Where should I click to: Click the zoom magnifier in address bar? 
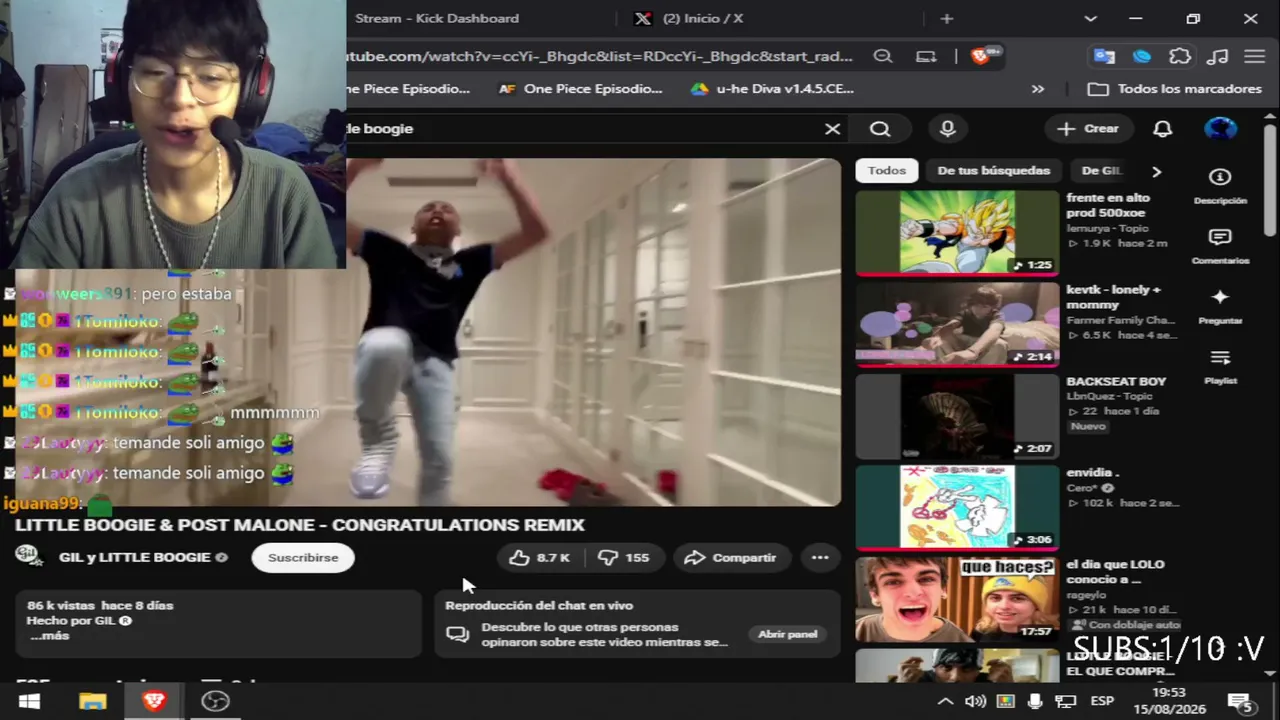coord(883,56)
